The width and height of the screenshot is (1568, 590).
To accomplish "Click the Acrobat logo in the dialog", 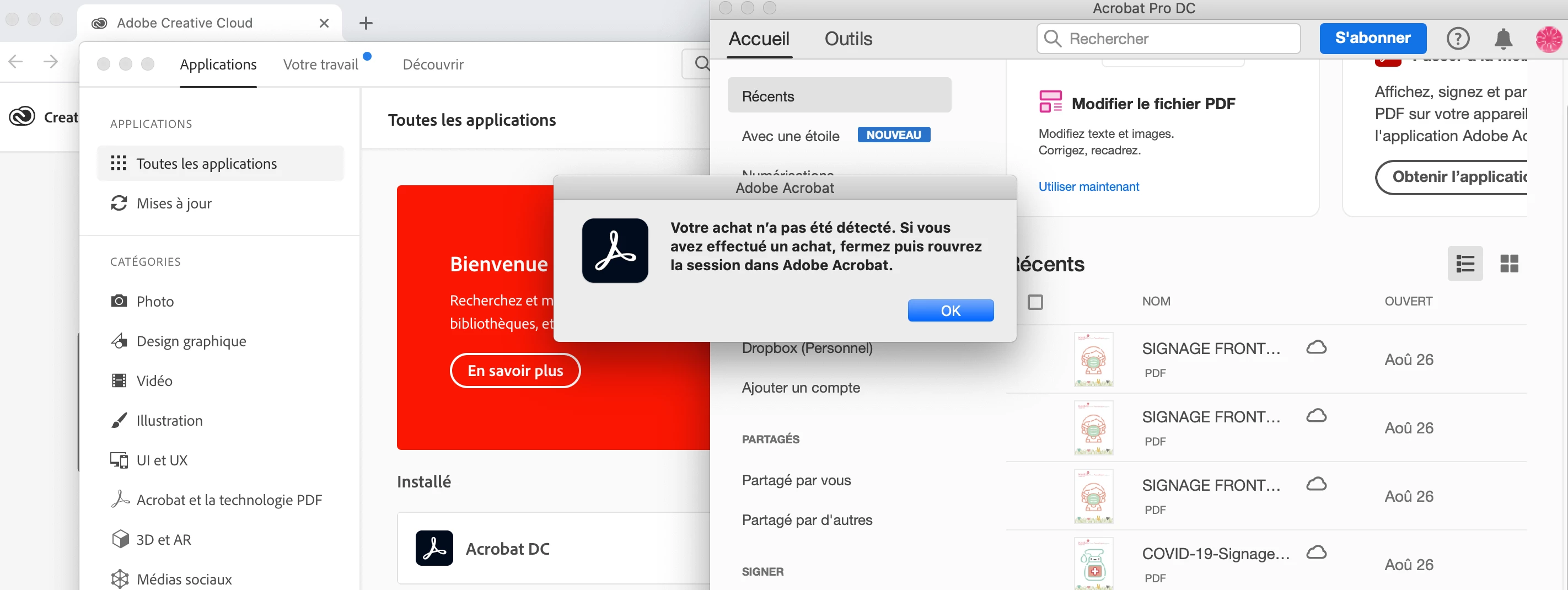I will (x=615, y=250).
